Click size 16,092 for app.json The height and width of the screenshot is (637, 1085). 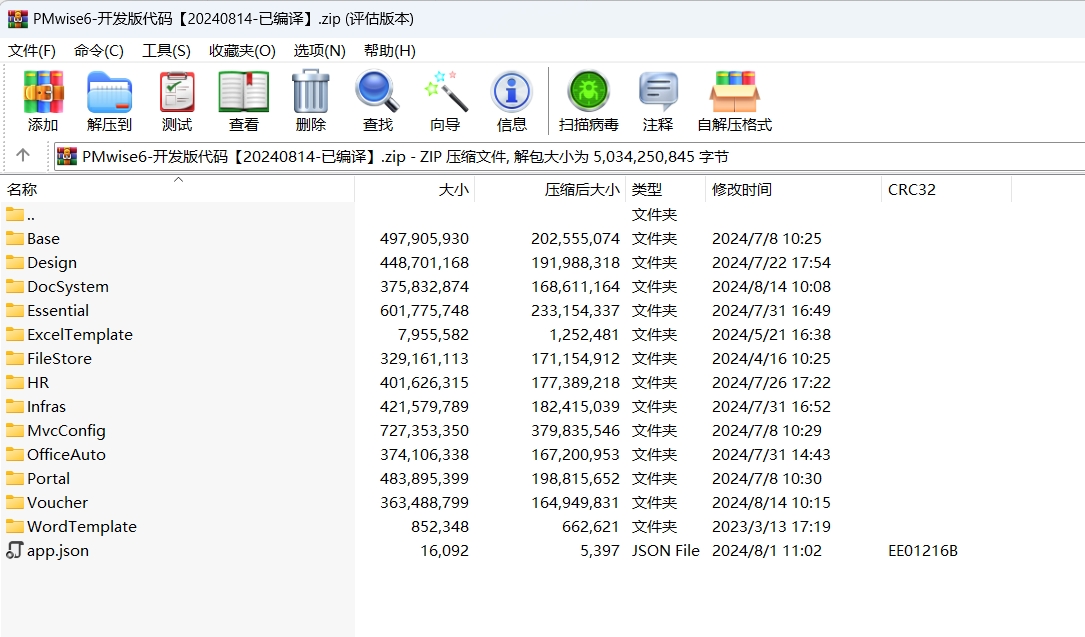point(444,551)
